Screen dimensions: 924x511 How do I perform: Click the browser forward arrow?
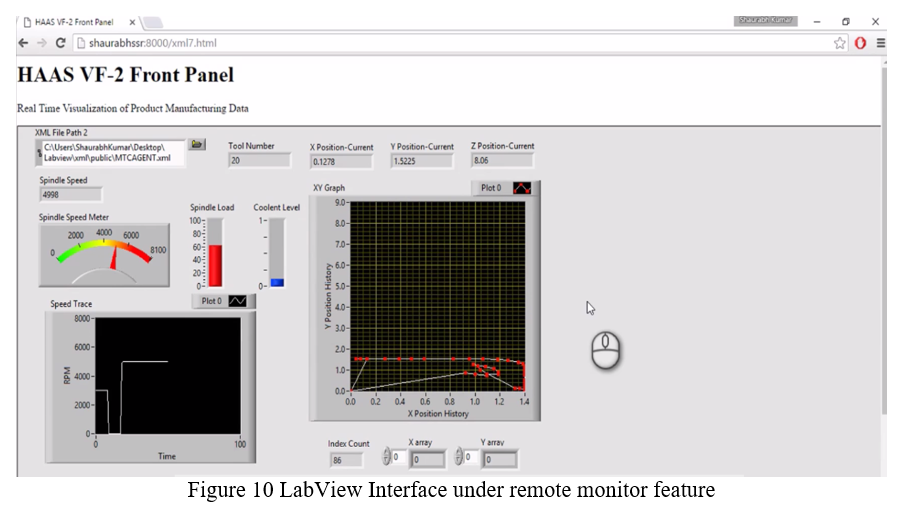pos(41,43)
